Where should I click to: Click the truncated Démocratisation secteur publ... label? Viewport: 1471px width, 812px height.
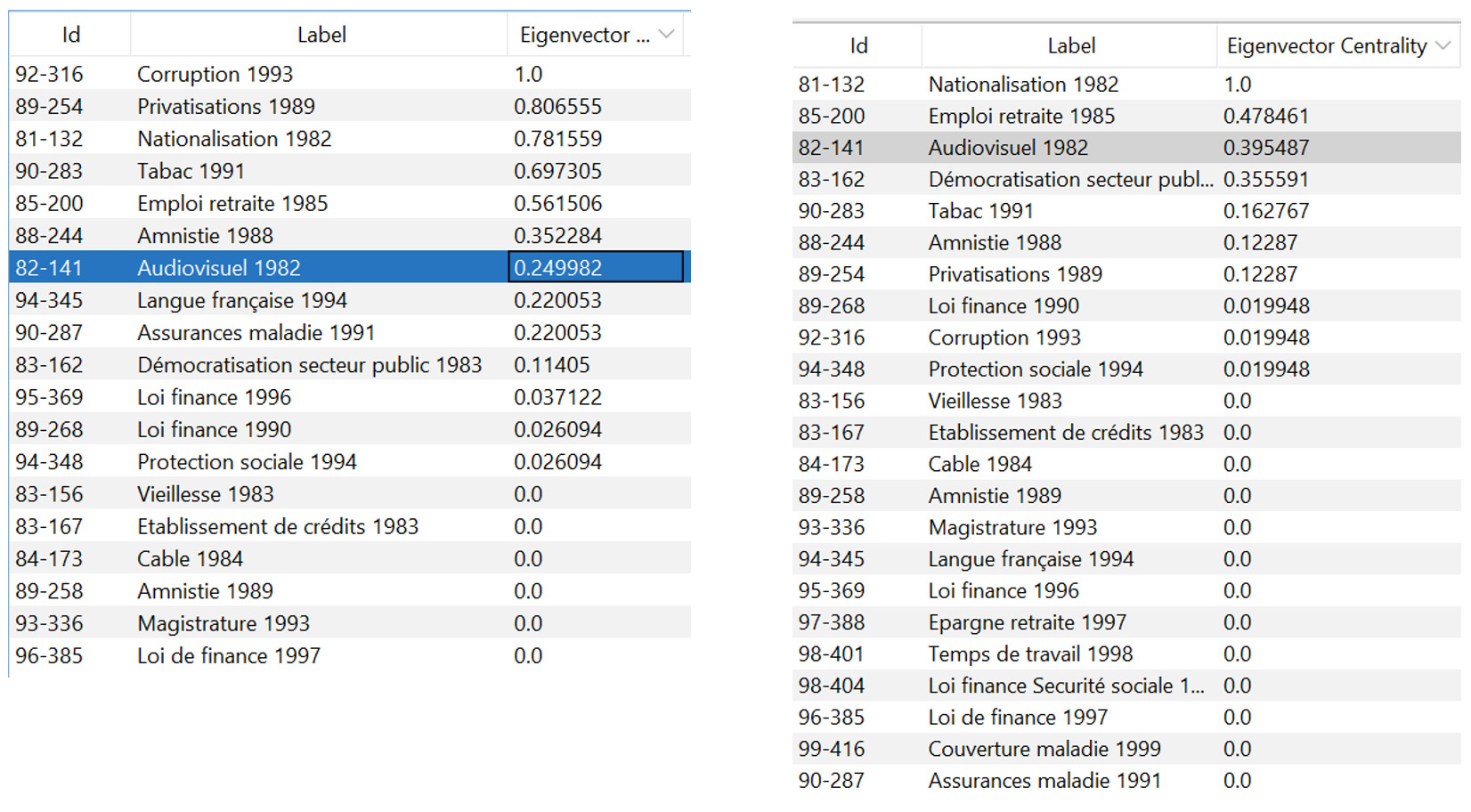[x=1069, y=180]
